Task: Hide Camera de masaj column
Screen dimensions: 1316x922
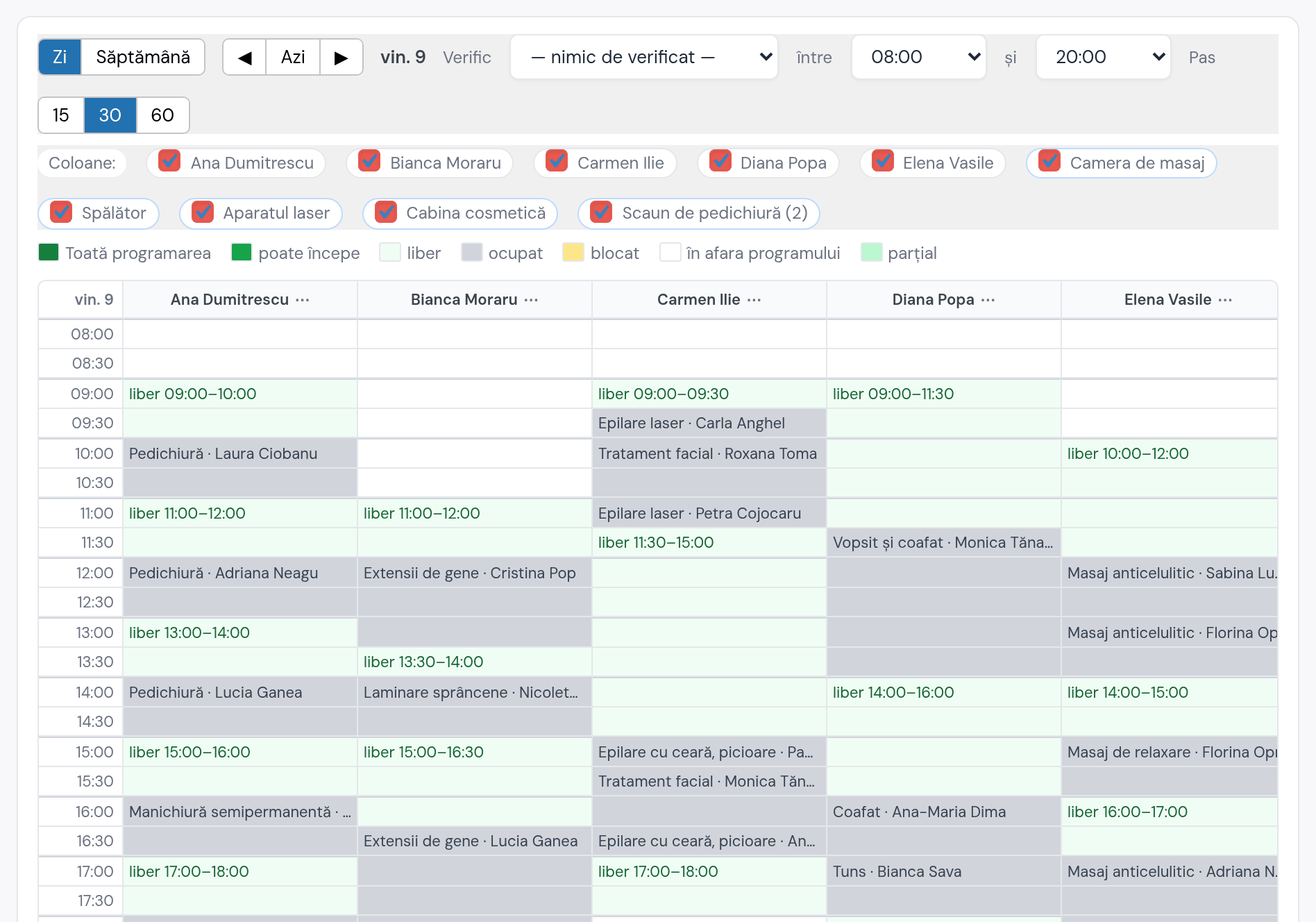Action: click(1049, 161)
